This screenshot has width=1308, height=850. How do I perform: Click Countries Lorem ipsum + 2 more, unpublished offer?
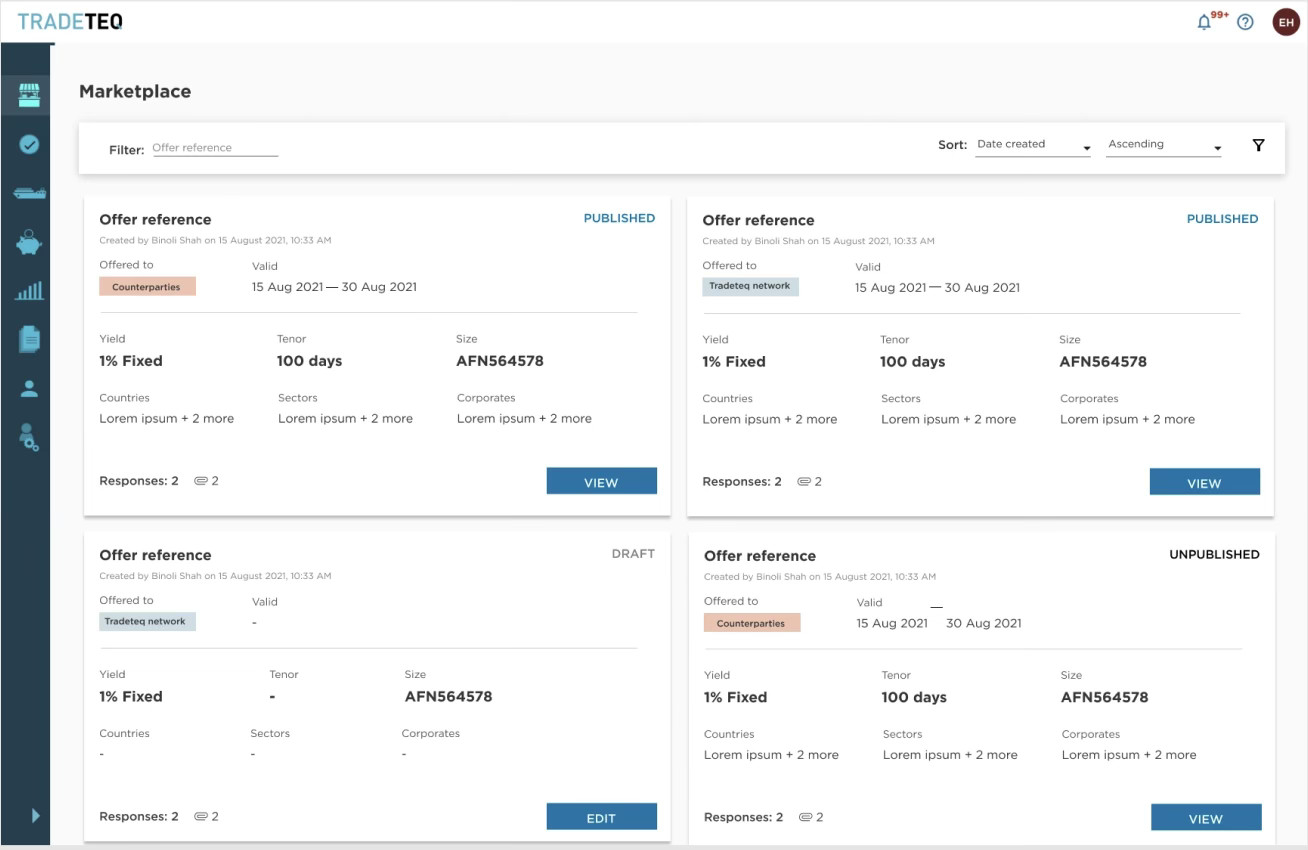click(x=771, y=755)
